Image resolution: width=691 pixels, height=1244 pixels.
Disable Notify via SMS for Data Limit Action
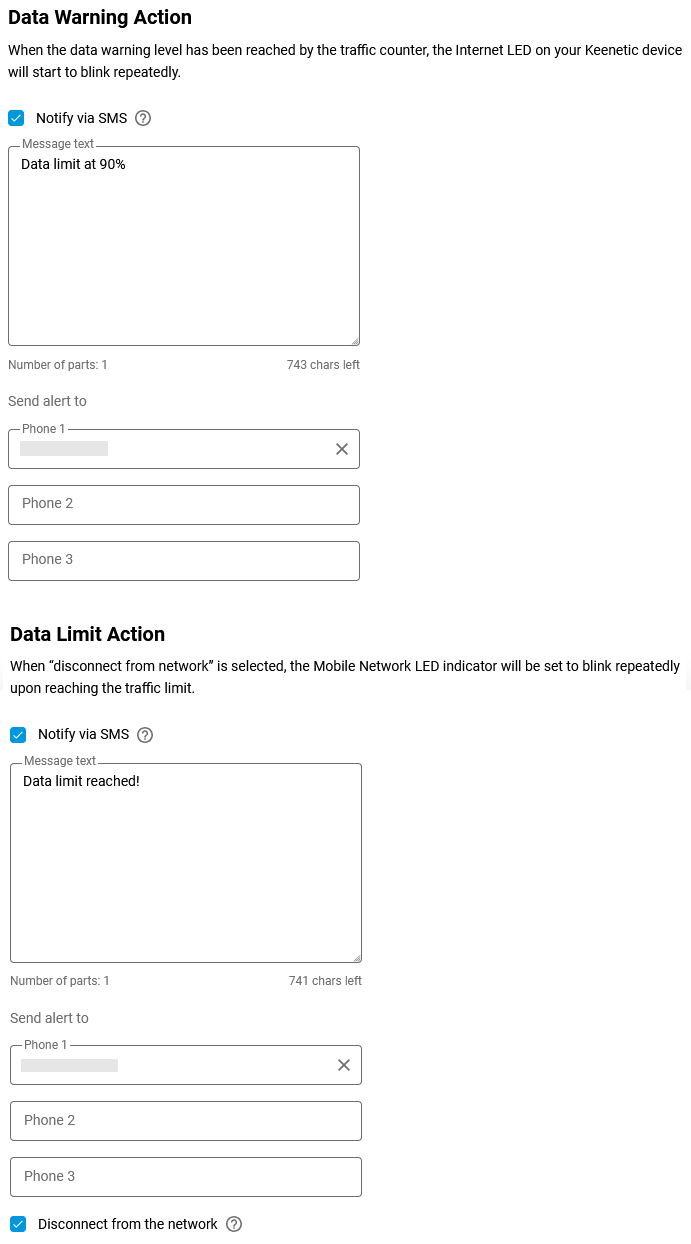[18, 734]
